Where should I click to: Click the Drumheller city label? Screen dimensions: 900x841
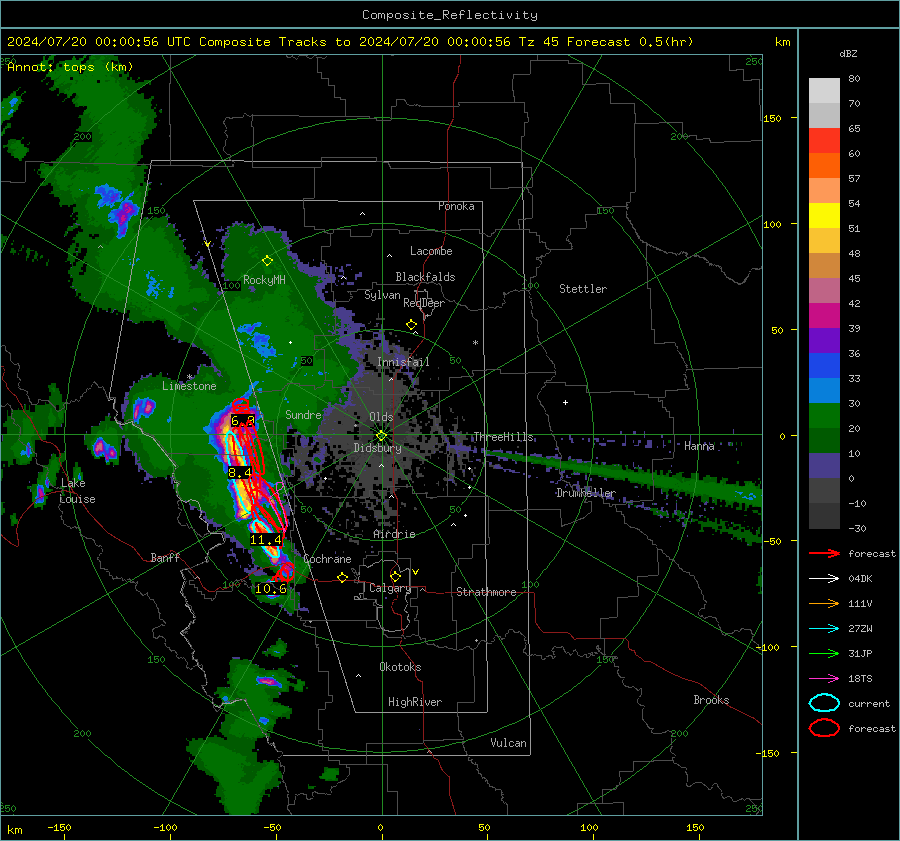point(585,493)
